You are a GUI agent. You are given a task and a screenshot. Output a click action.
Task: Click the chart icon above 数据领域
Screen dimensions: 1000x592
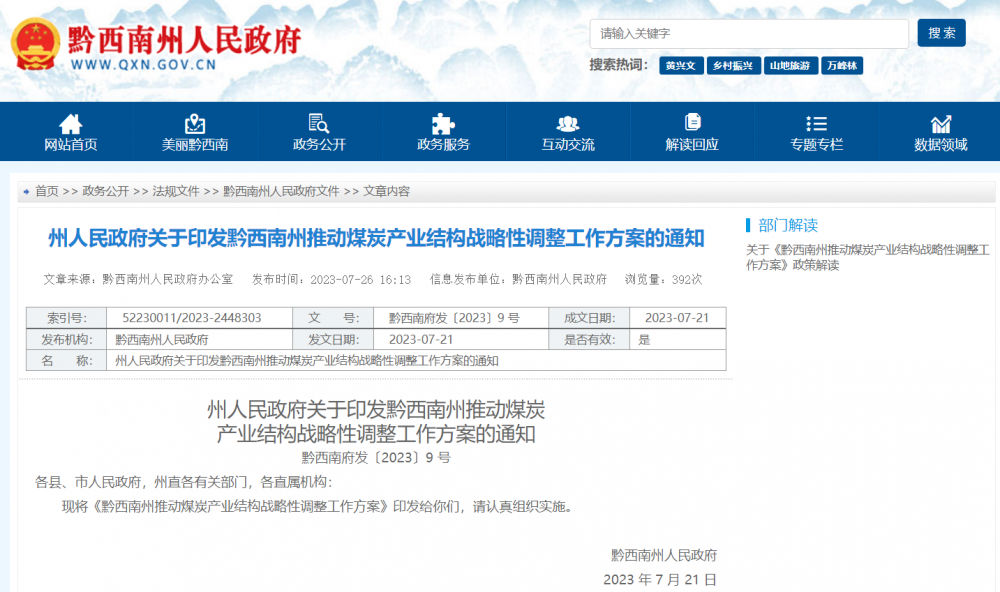pyautogui.click(x=941, y=124)
